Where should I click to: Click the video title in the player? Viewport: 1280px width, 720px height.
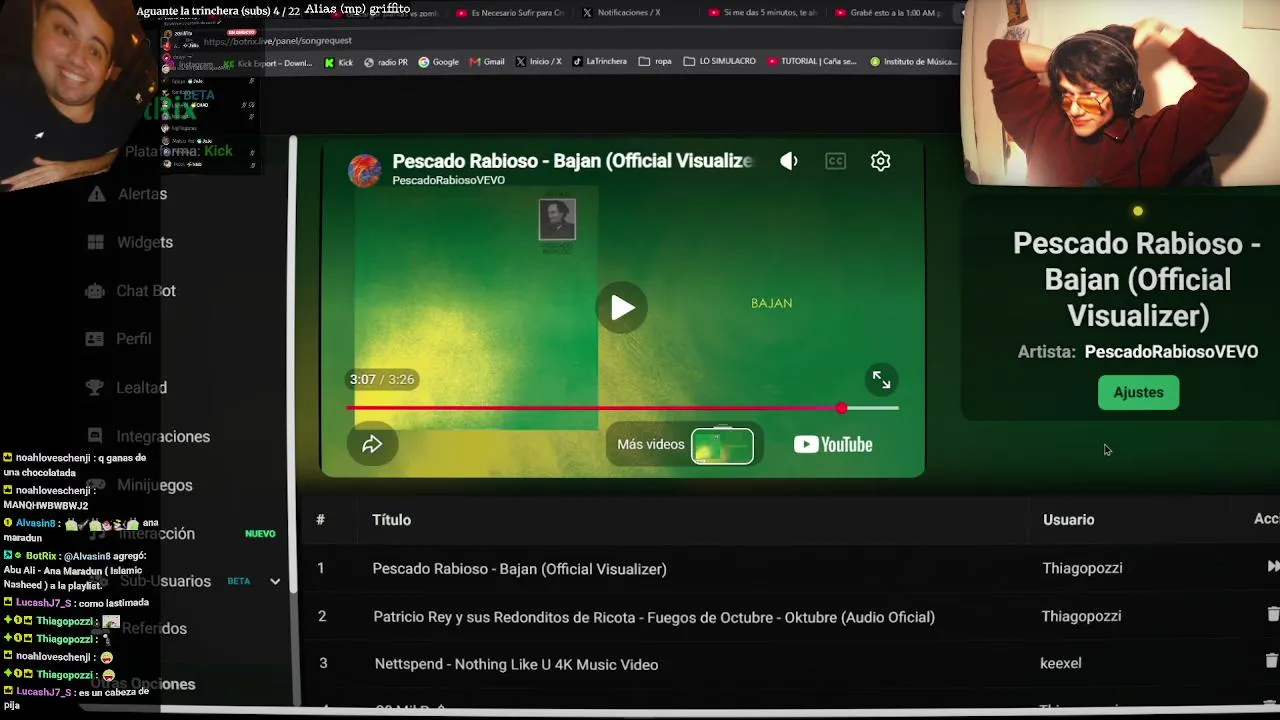(572, 161)
